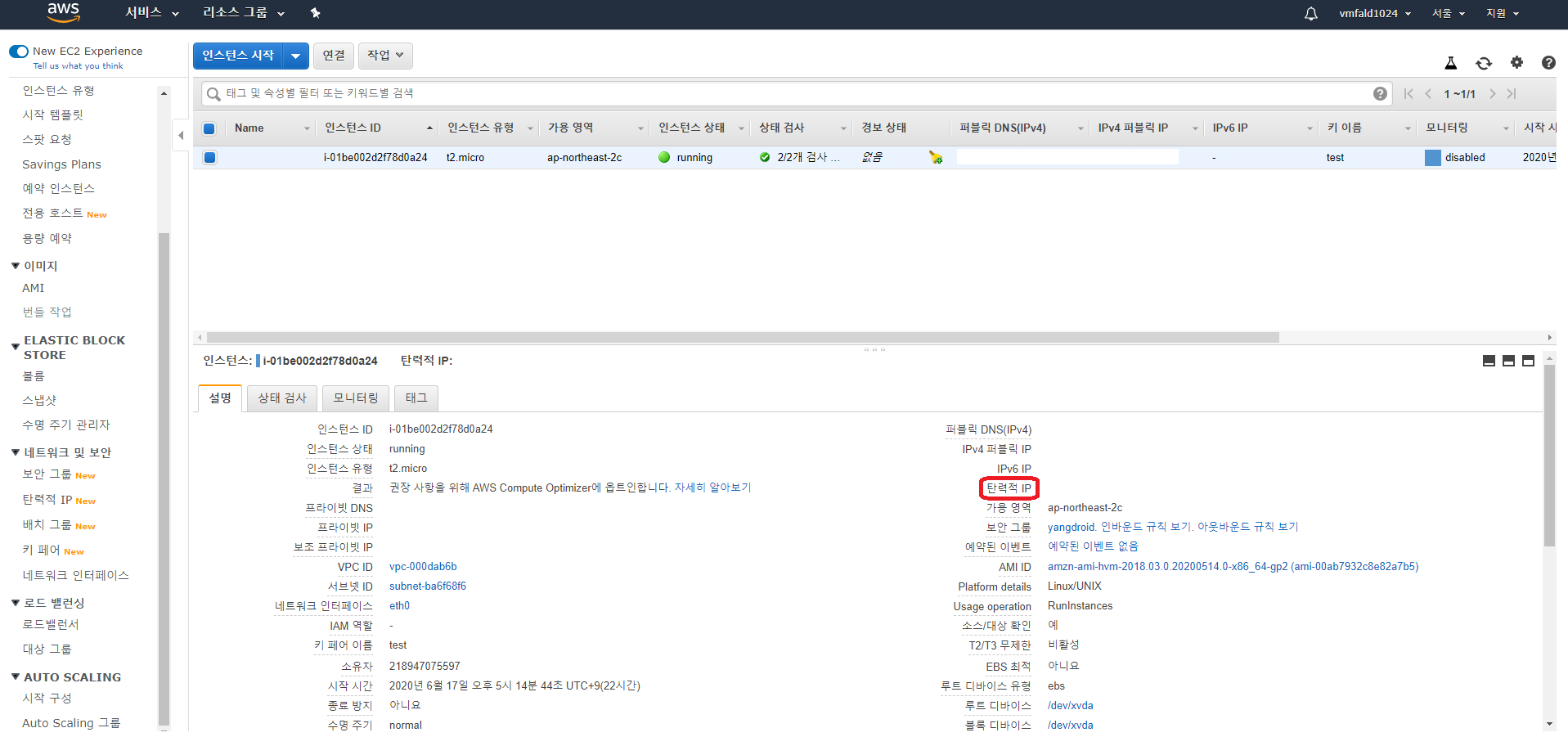Image resolution: width=1568 pixels, height=737 pixels.
Task: Go to last page of results
Action: point(1512,94)
